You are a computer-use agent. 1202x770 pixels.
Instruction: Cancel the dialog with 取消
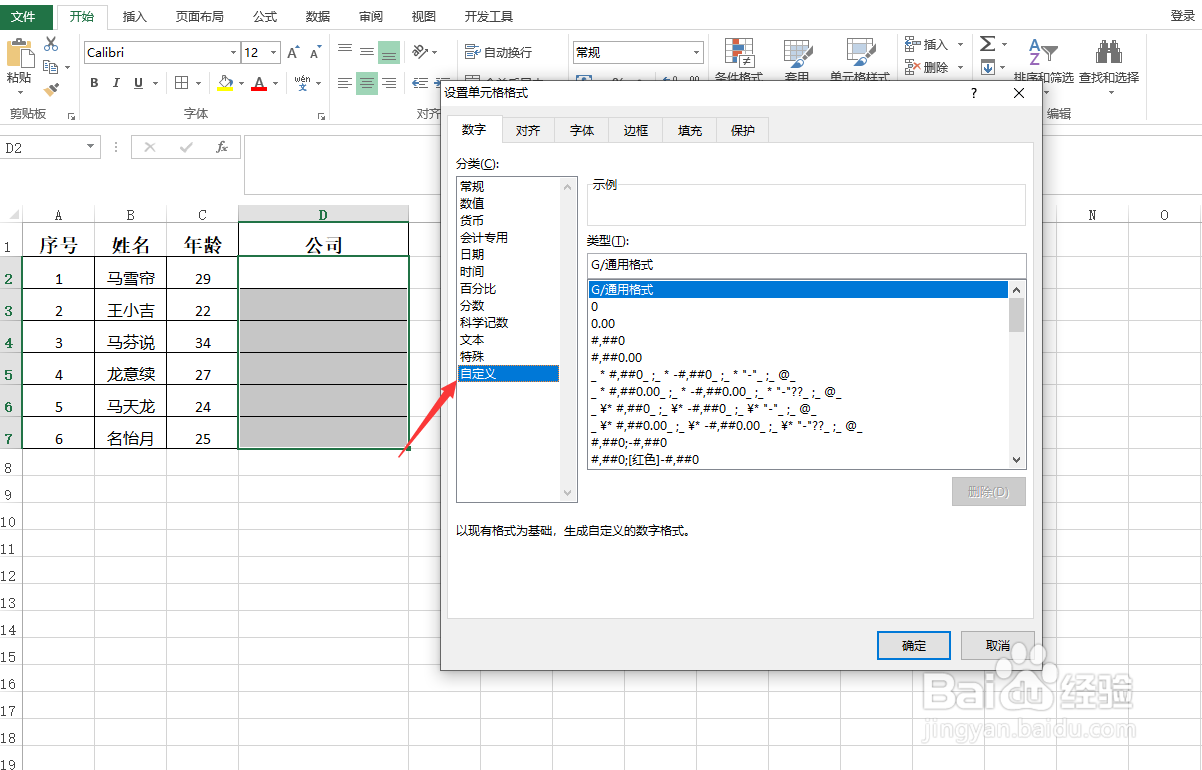[998, 645]
